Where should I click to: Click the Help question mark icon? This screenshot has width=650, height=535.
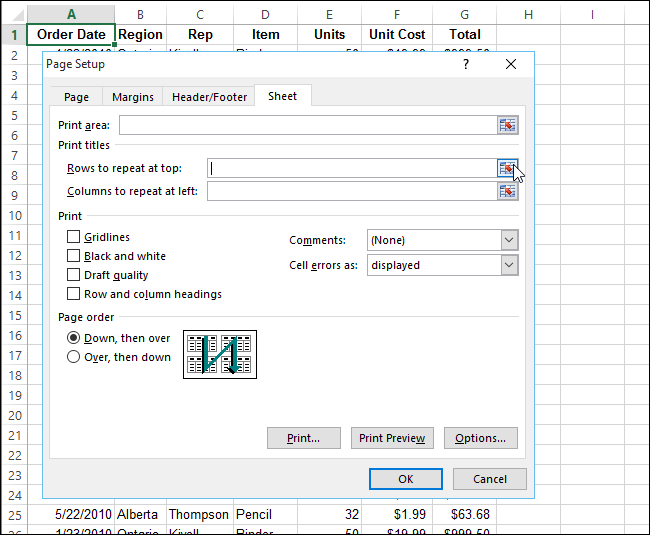click(x=465, y=64)
